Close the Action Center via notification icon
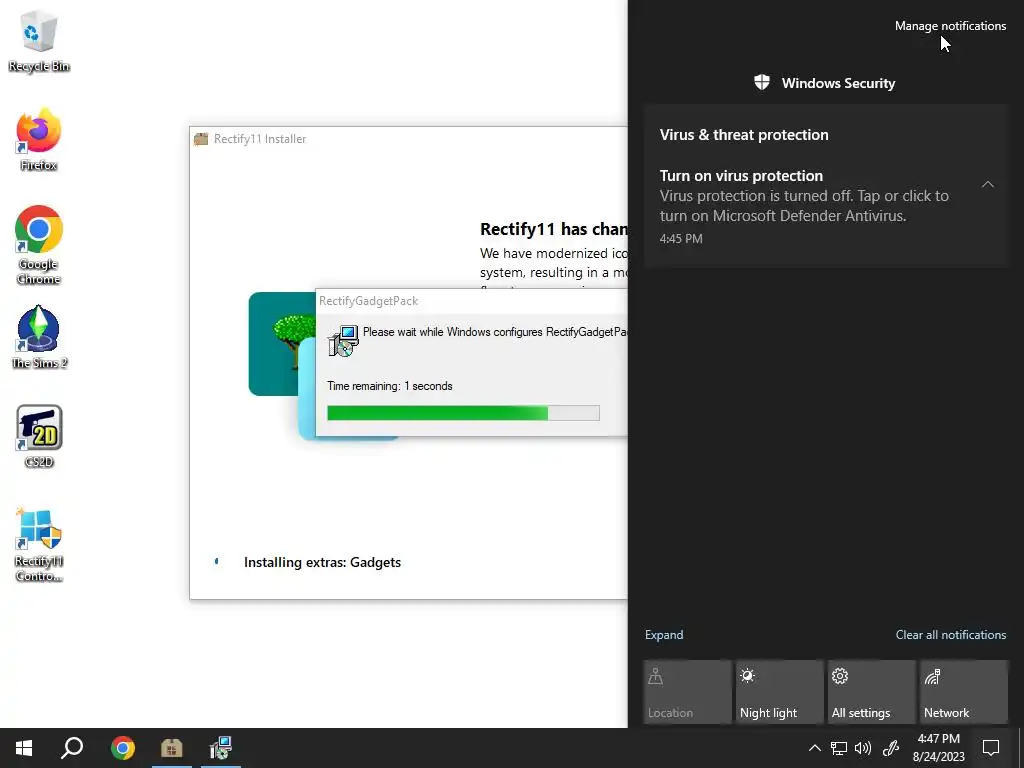Viewport: 1024px width, 768px height. (x=991, y=748)
